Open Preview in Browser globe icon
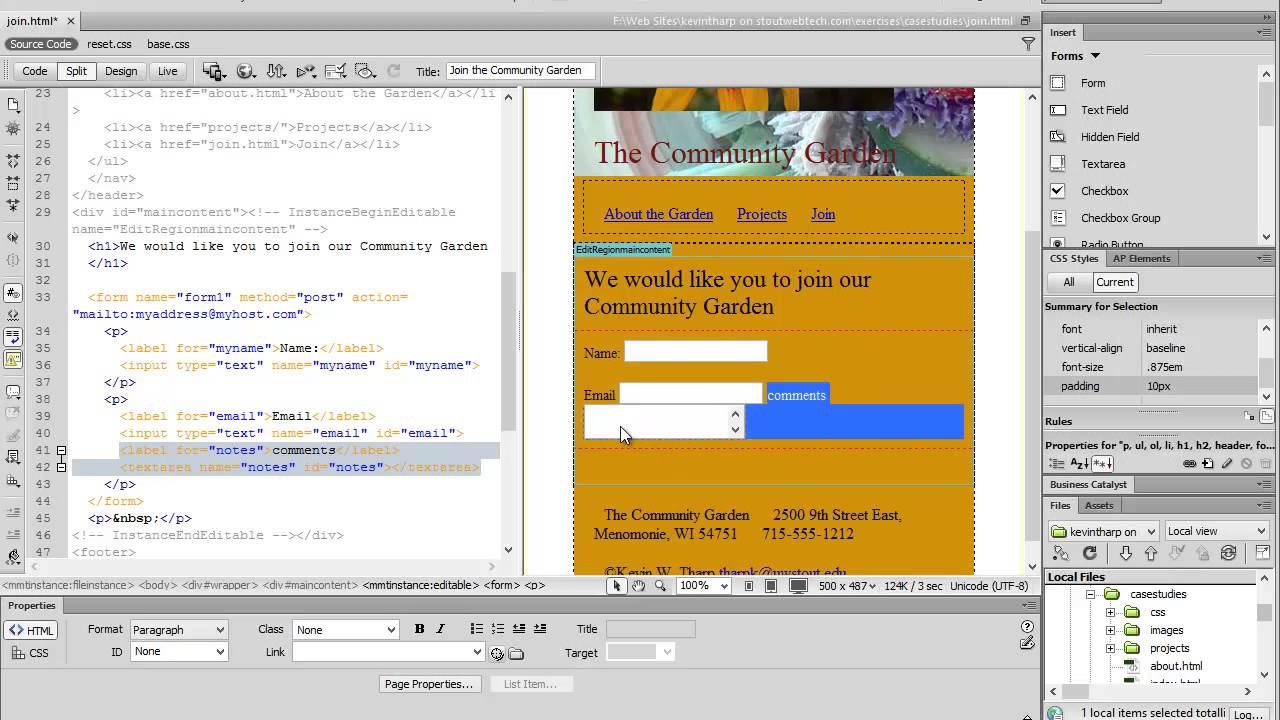The width and height of the screenshot is (1280, 720). tap(245, 71)
